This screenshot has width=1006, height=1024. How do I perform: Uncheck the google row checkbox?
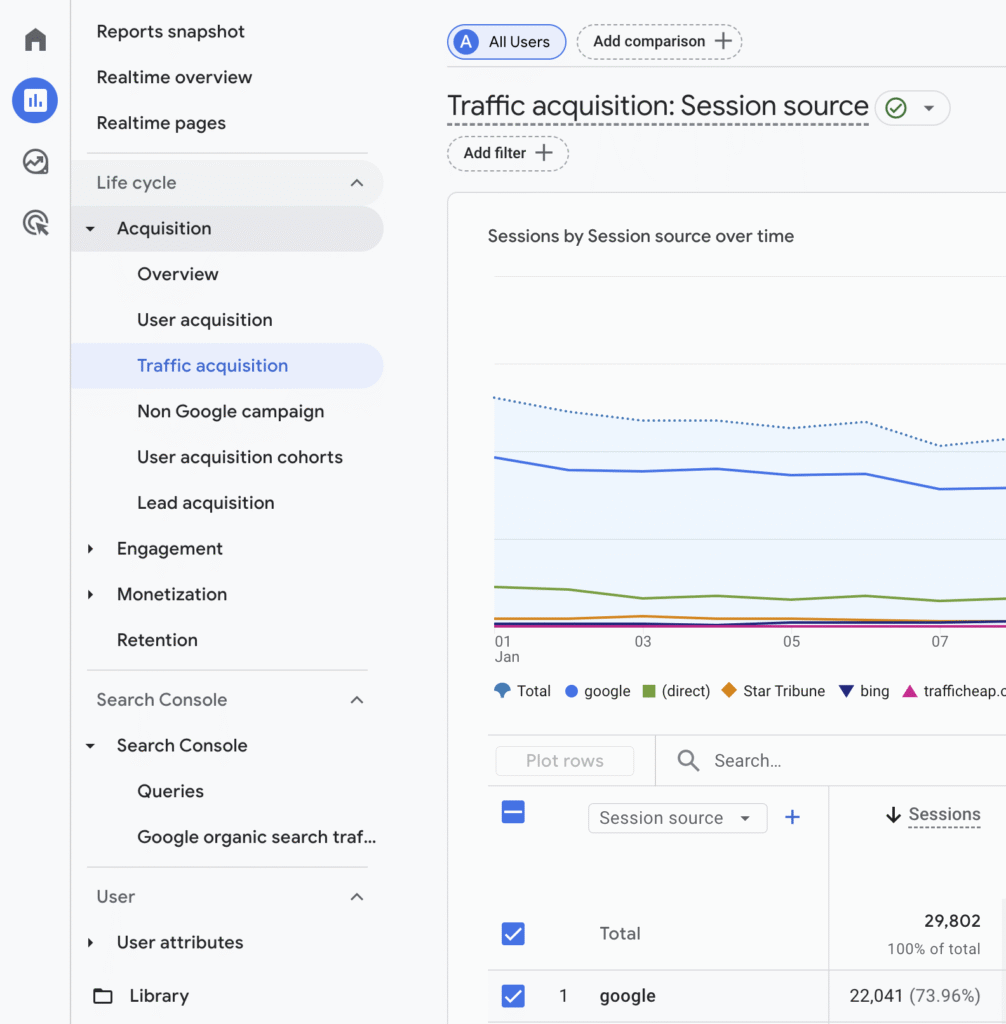click(x=513, y=996)
